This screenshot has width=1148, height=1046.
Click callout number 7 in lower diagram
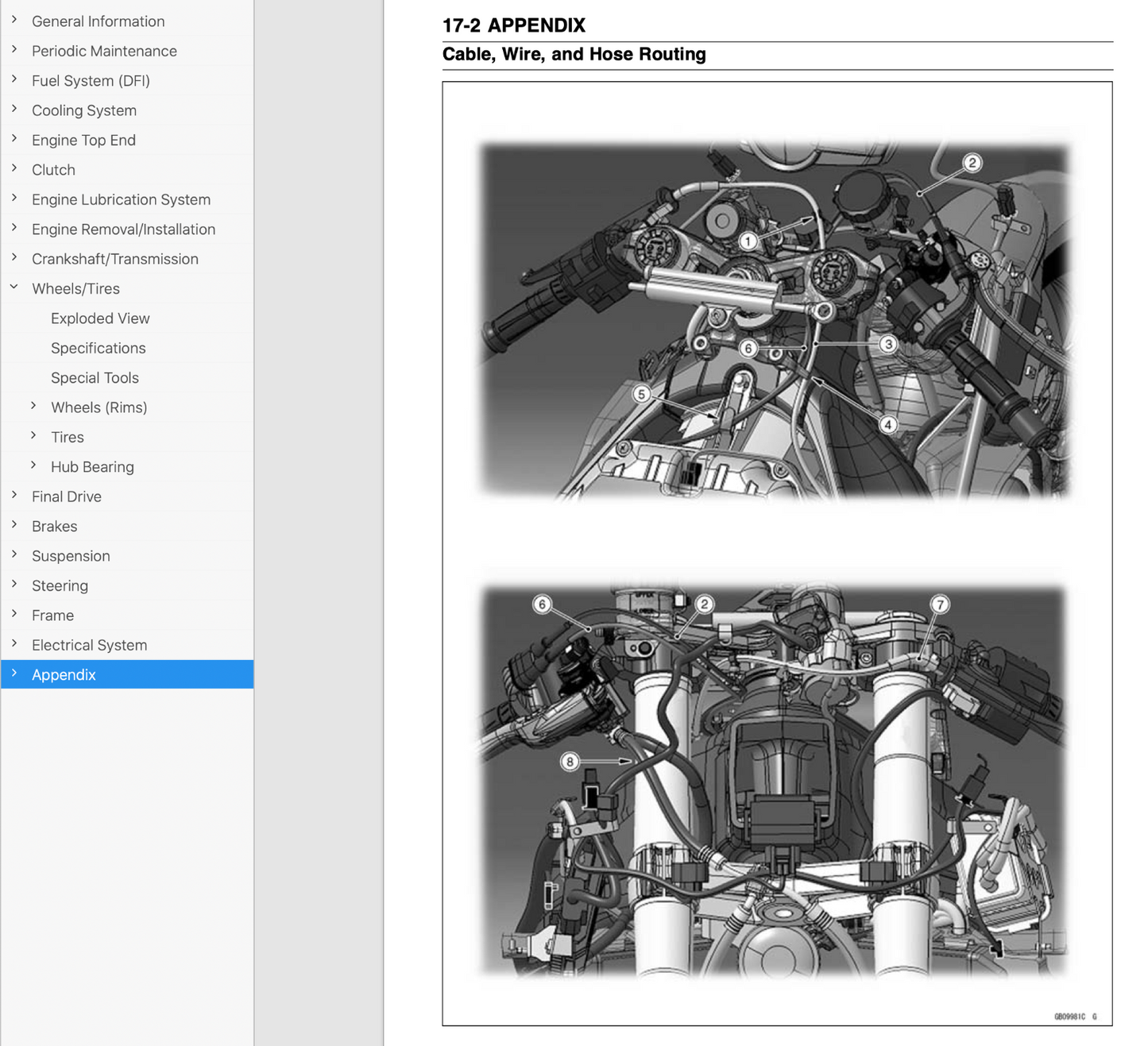(940, 604)
